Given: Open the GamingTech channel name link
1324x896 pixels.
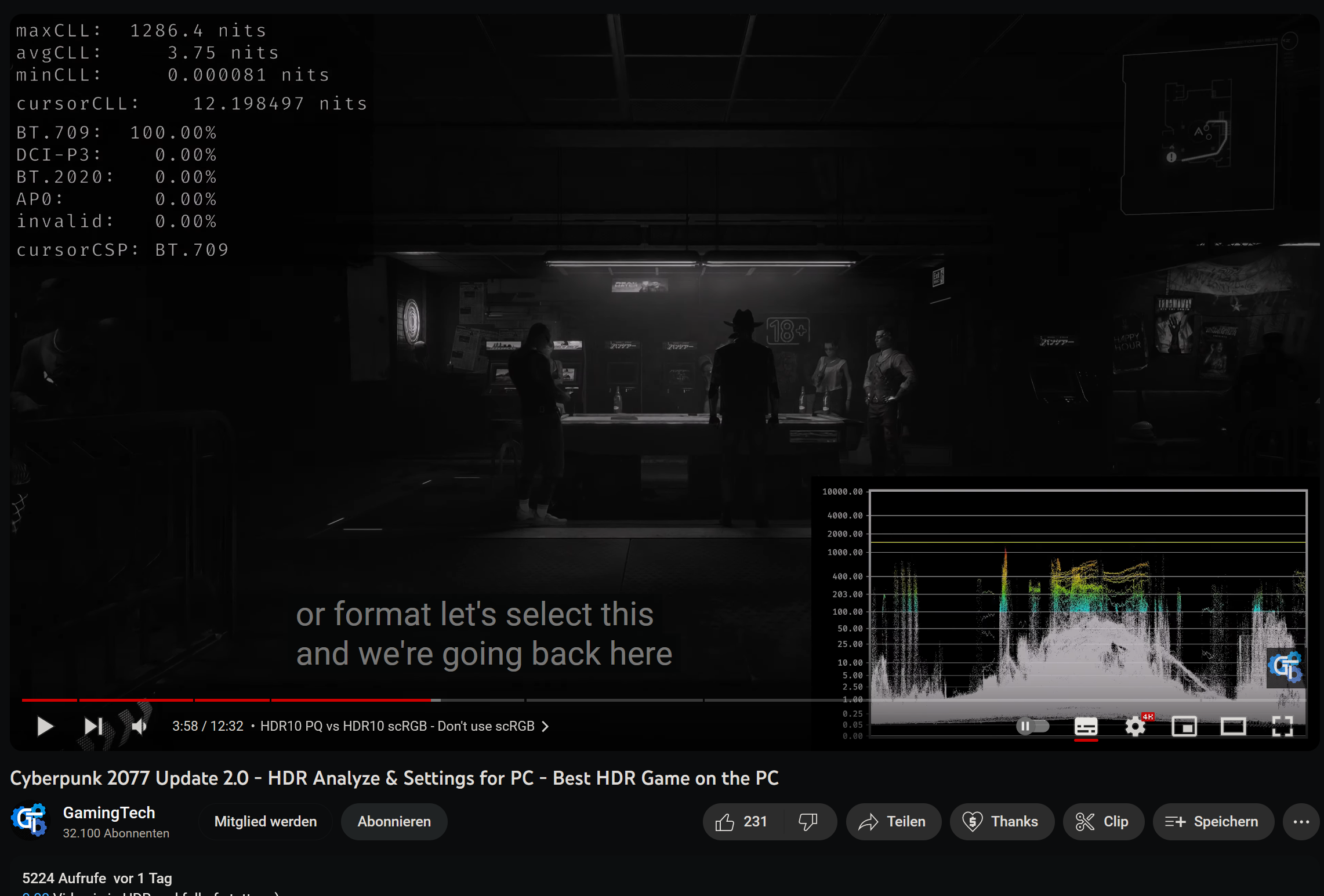Looking at the screenshot, I should [x=109, y=812].
